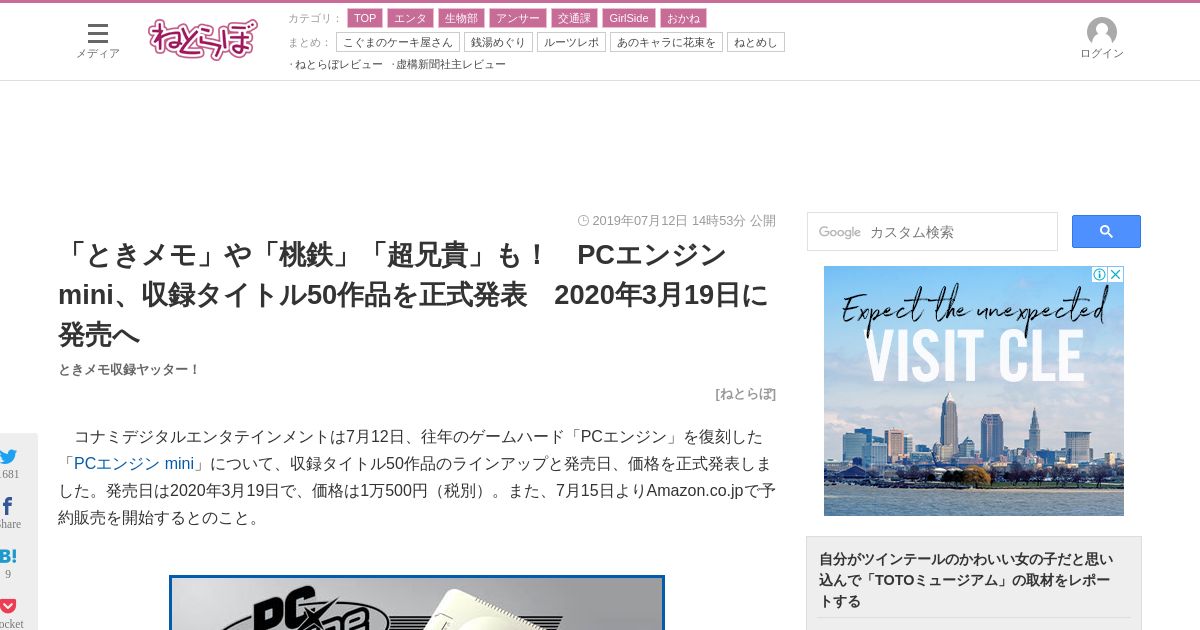The height and width of the screenshot is (630, 1200).
Task: Go to ねとらぼレビュー link
Action: 339,64
